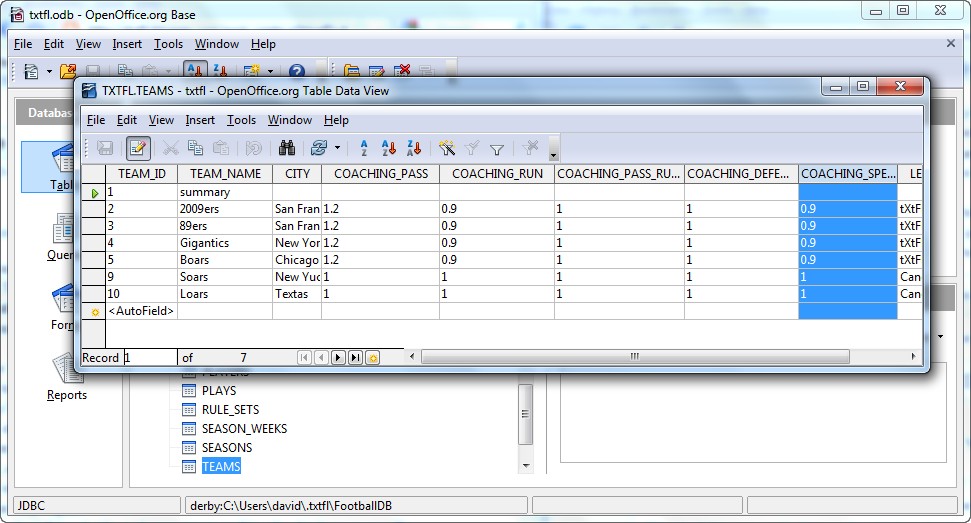Sort ascending in the Table Data View toolbar
The image size is (971, 523).
click(x=389, y=148)
